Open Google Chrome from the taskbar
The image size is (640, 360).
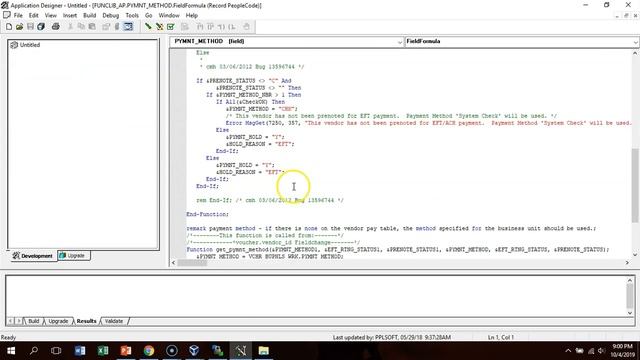149,351
